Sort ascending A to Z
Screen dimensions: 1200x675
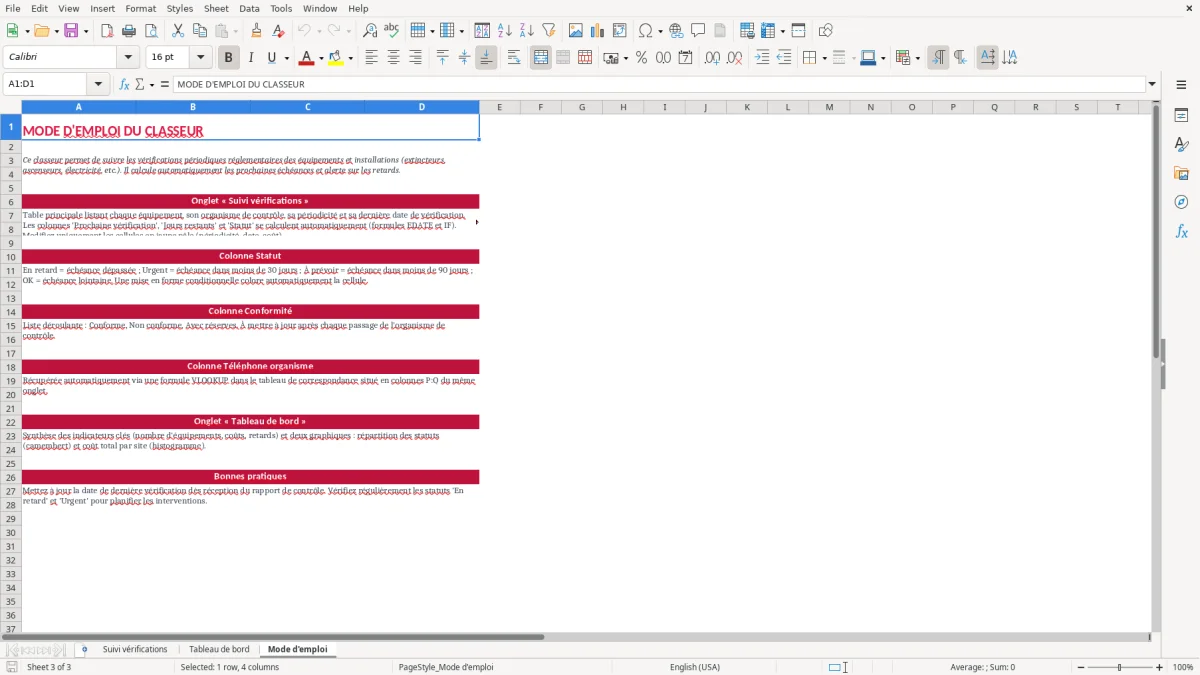(x=505, y=31)
